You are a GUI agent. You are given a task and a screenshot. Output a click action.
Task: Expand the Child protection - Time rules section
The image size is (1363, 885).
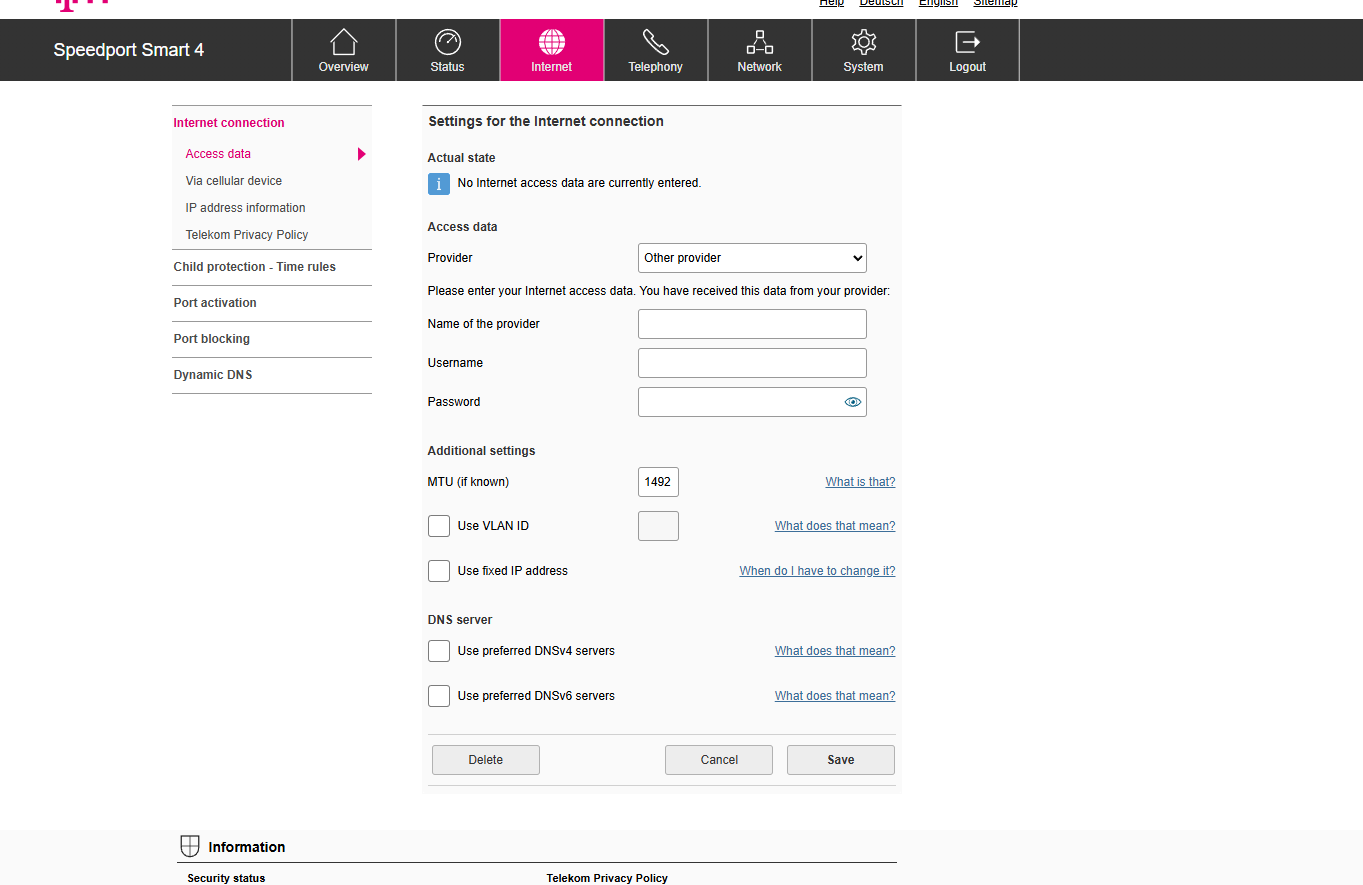tap(254, 267)
